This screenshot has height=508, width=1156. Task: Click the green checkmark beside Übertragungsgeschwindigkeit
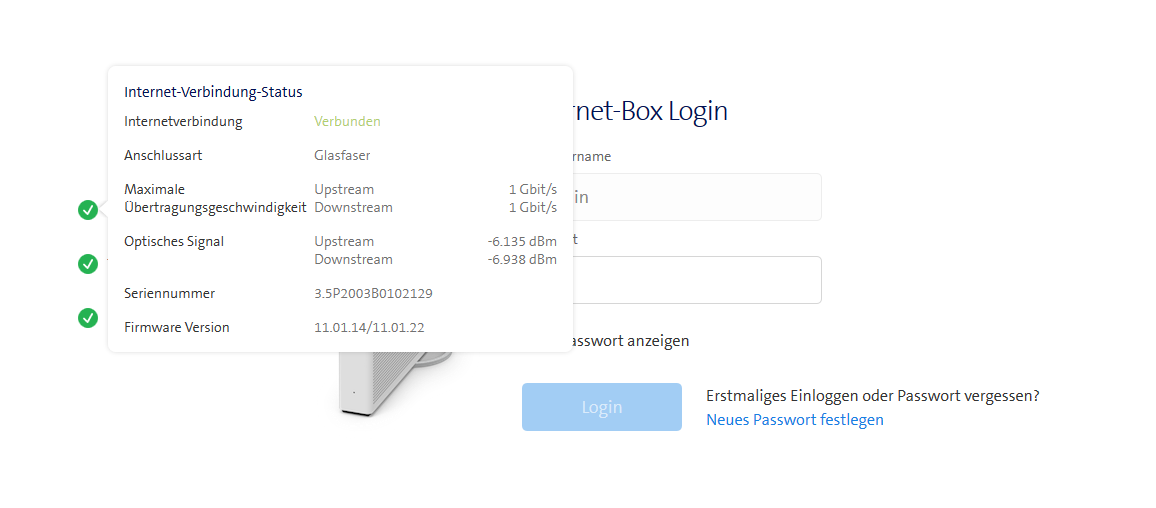(88, 210)
